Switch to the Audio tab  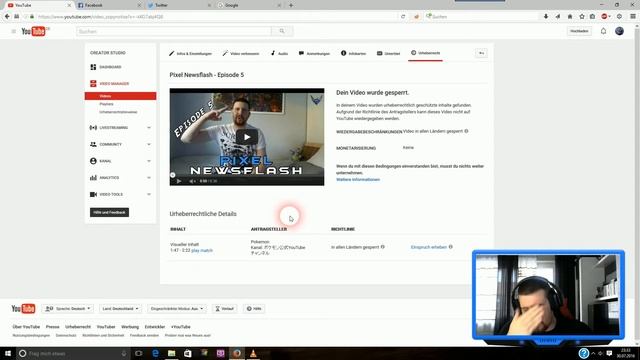[280, 53]
